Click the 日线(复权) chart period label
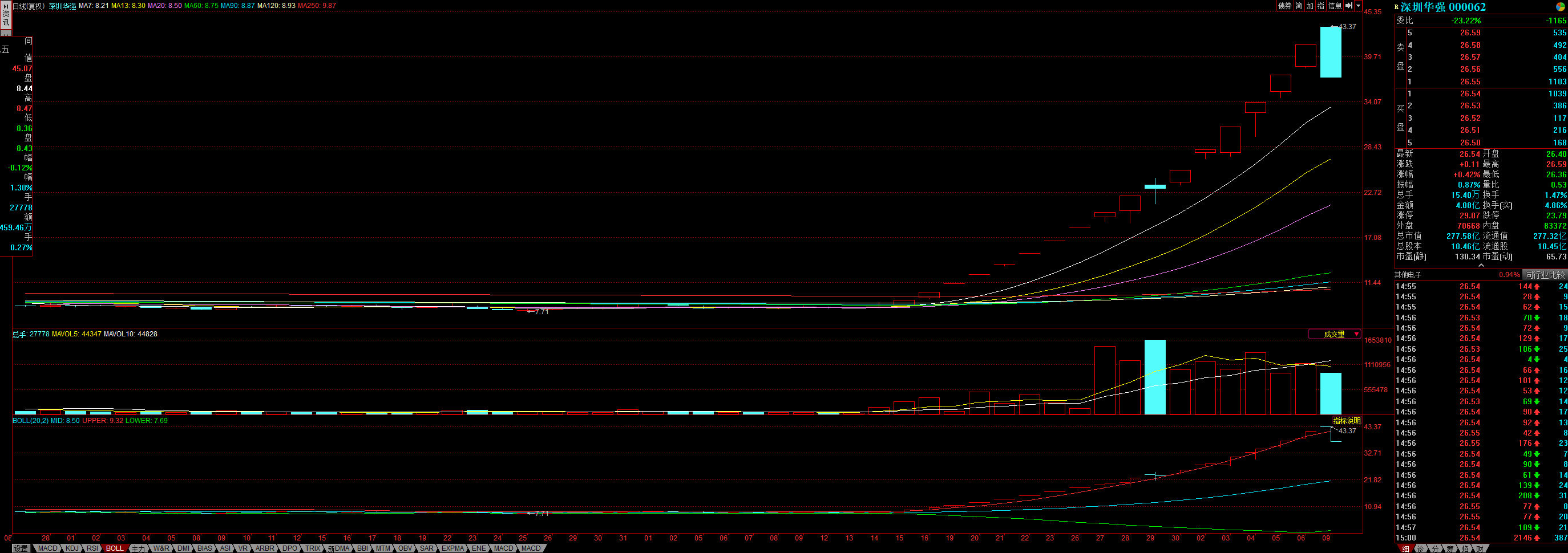Screen dimensions: 1568x553 [x=29, y=6]
